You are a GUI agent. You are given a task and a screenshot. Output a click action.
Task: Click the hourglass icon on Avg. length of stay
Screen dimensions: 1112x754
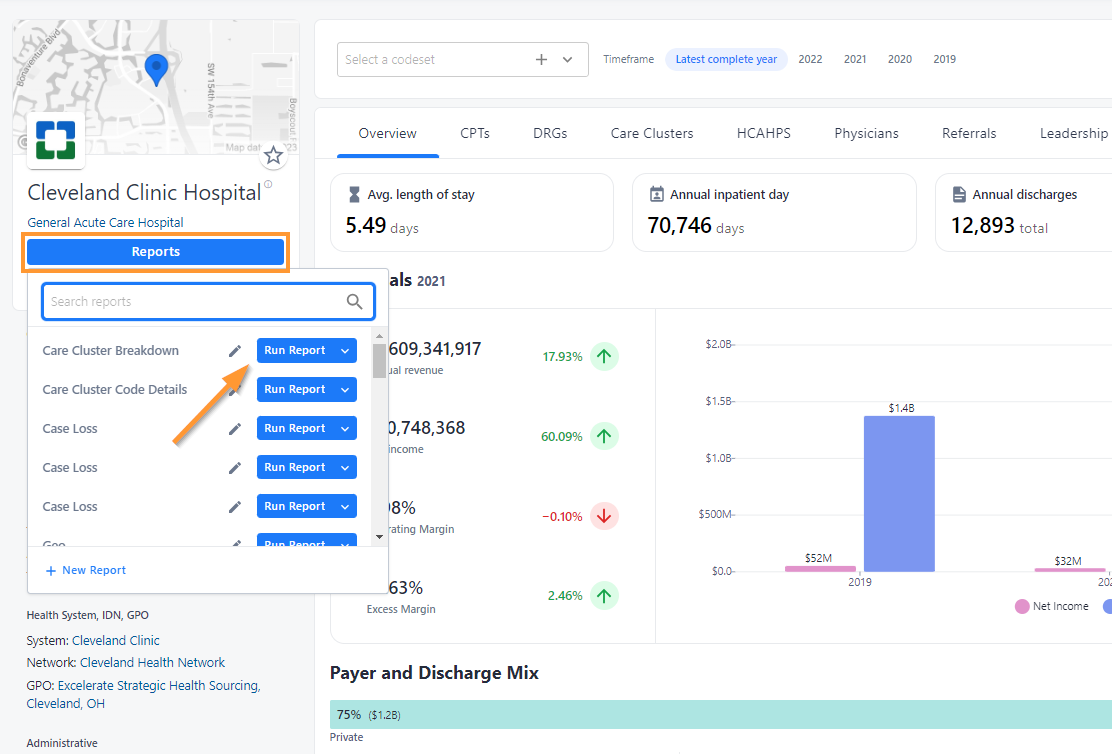[354, 194]
